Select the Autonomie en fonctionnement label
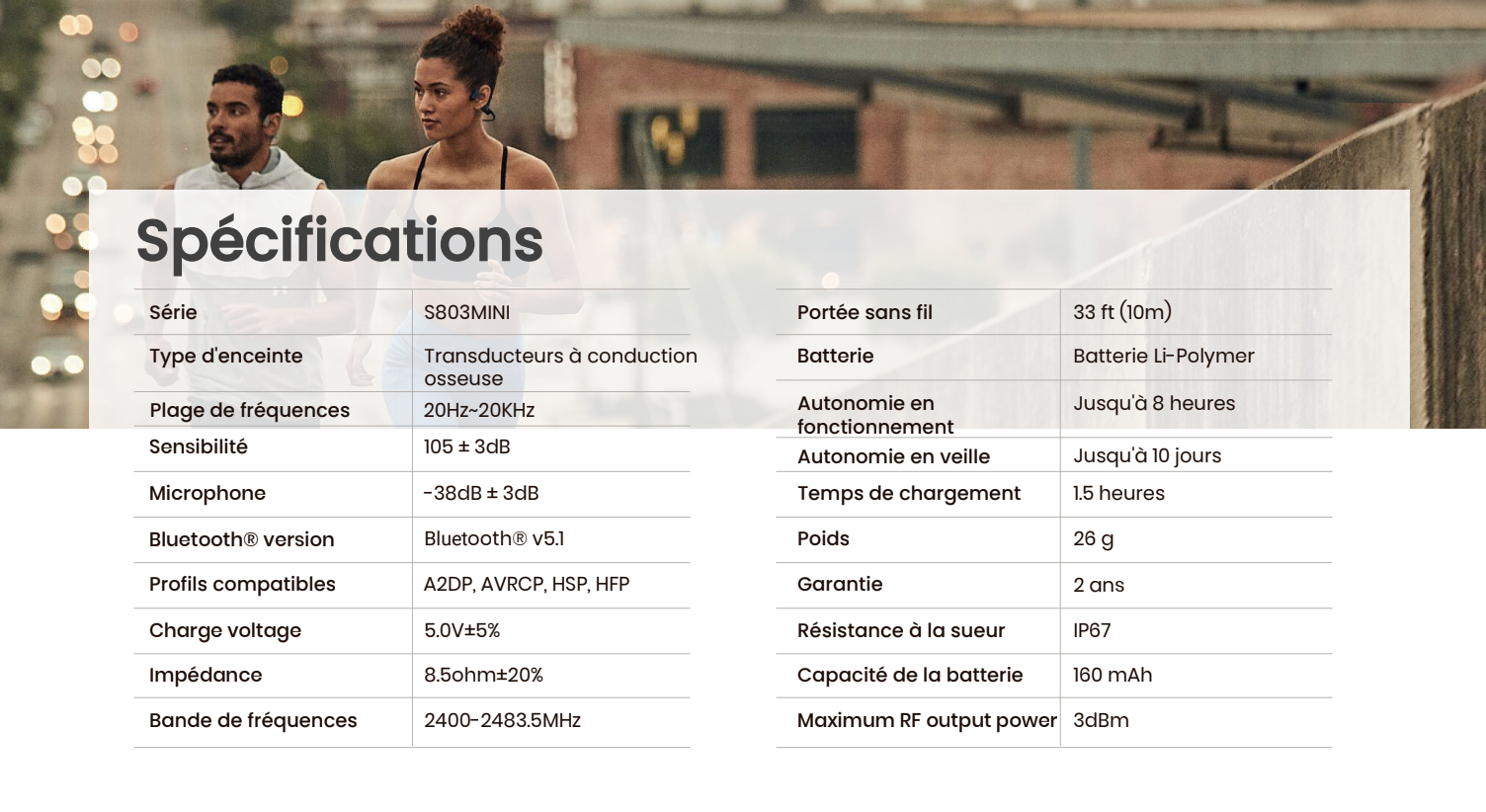The height and width of the screenshot is (812, 1486). 875,415
